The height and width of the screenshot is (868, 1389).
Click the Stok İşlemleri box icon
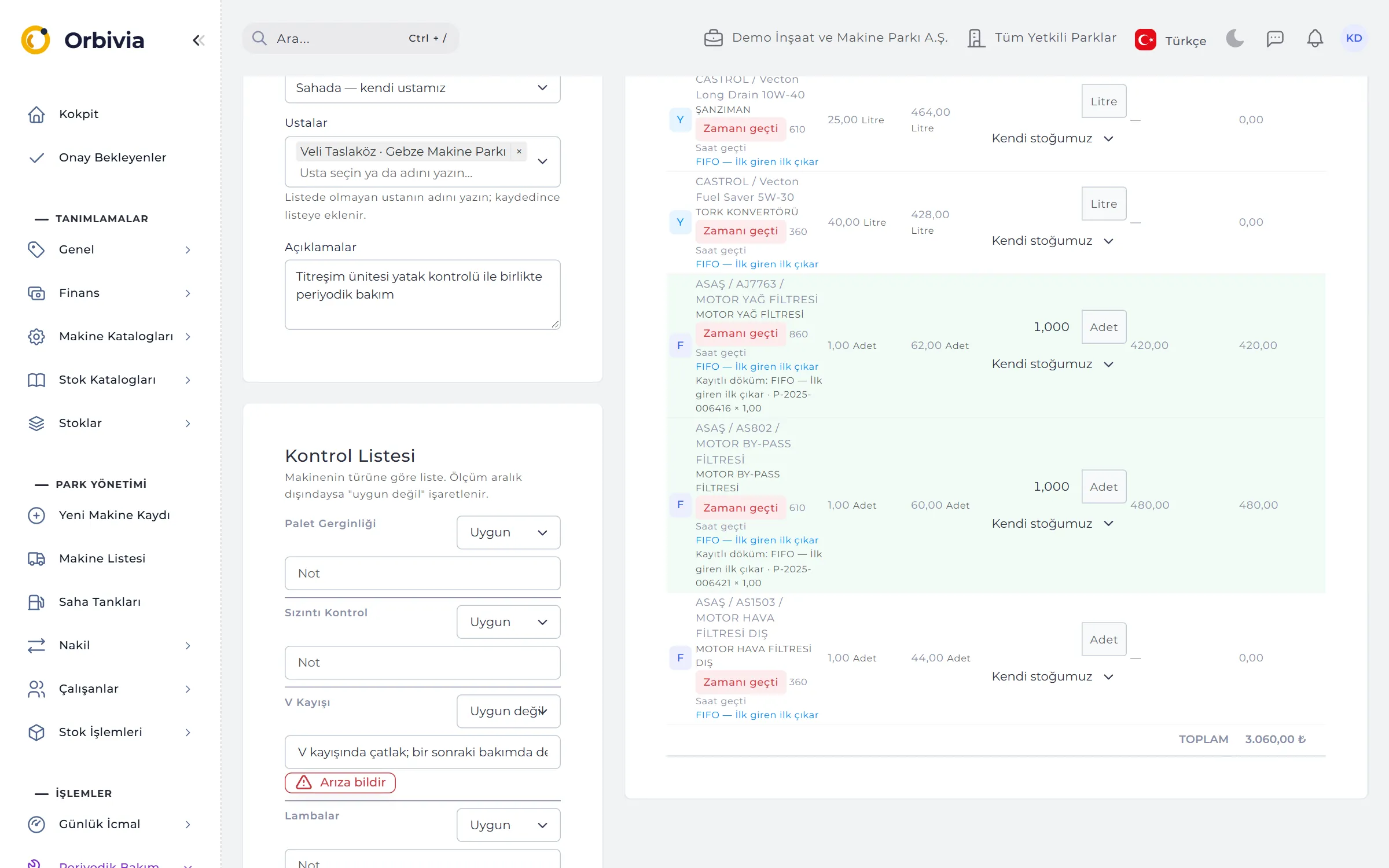[36, 732]
